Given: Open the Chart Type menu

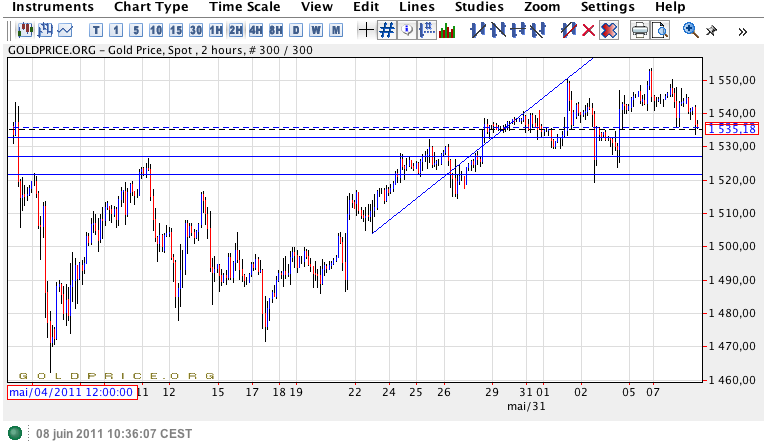Looking at the screenshot, I should 151,7.
